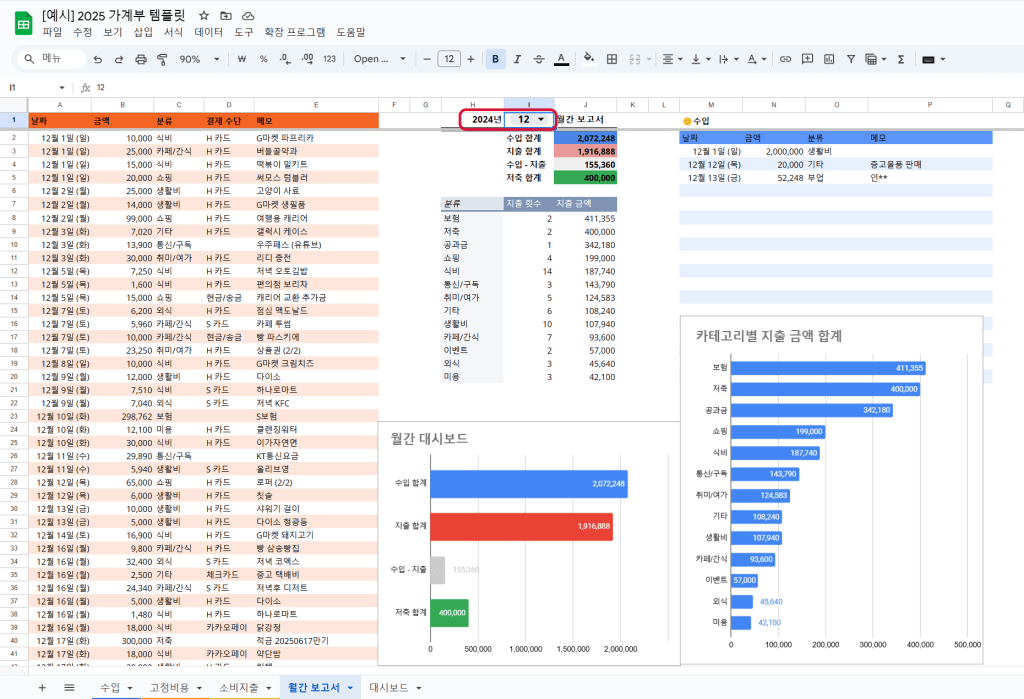This screenshot has height=699, width=1024.
Task: Click the Functions sigma icon
Action: pyautogui.click(x=900, y=59)
